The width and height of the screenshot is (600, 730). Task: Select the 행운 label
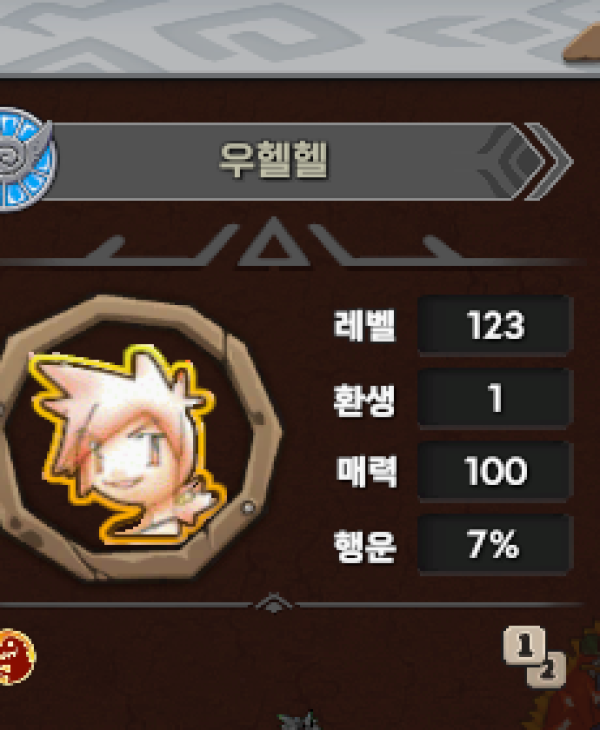coord(365,546)
